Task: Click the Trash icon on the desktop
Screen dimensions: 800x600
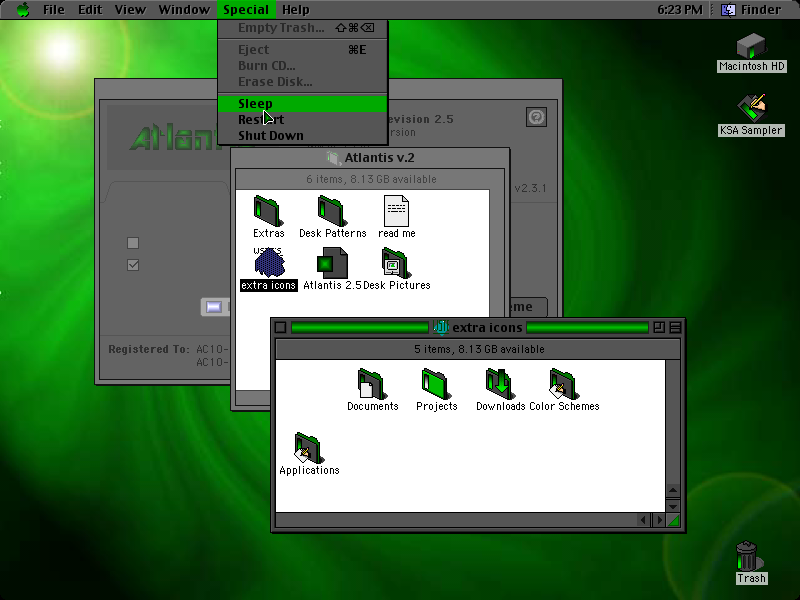Action: [748, 556]
